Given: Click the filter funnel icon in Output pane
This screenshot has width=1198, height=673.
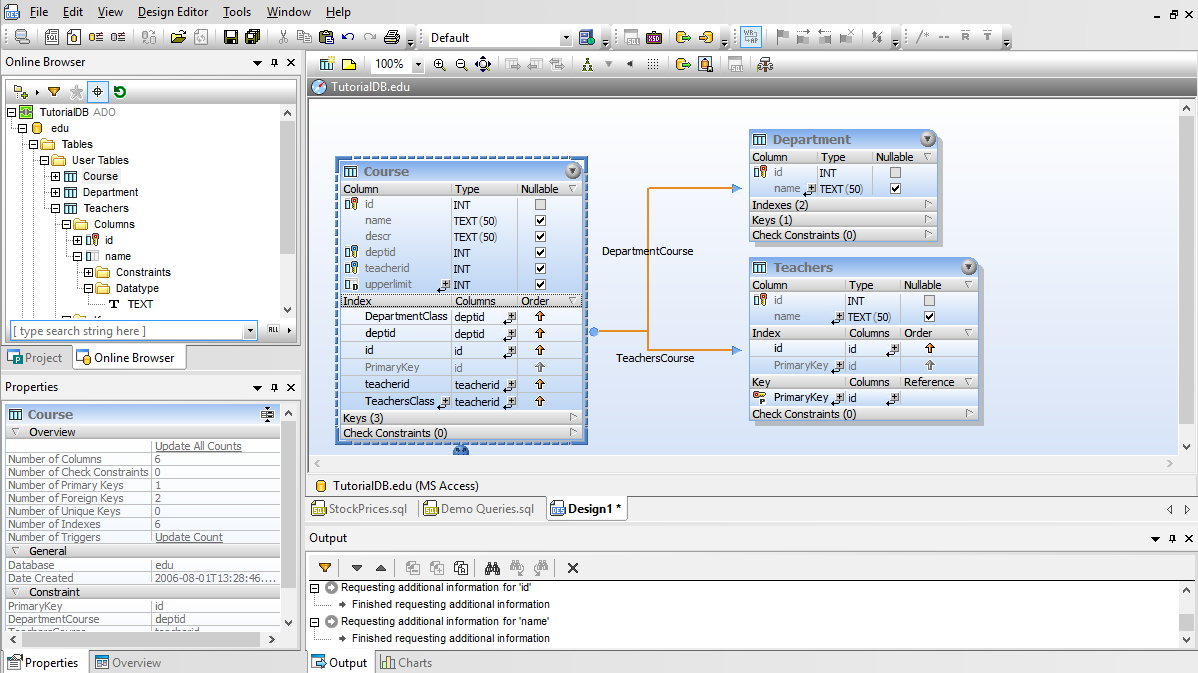Looking at the screenshot, I should click(x=325, y=568).
